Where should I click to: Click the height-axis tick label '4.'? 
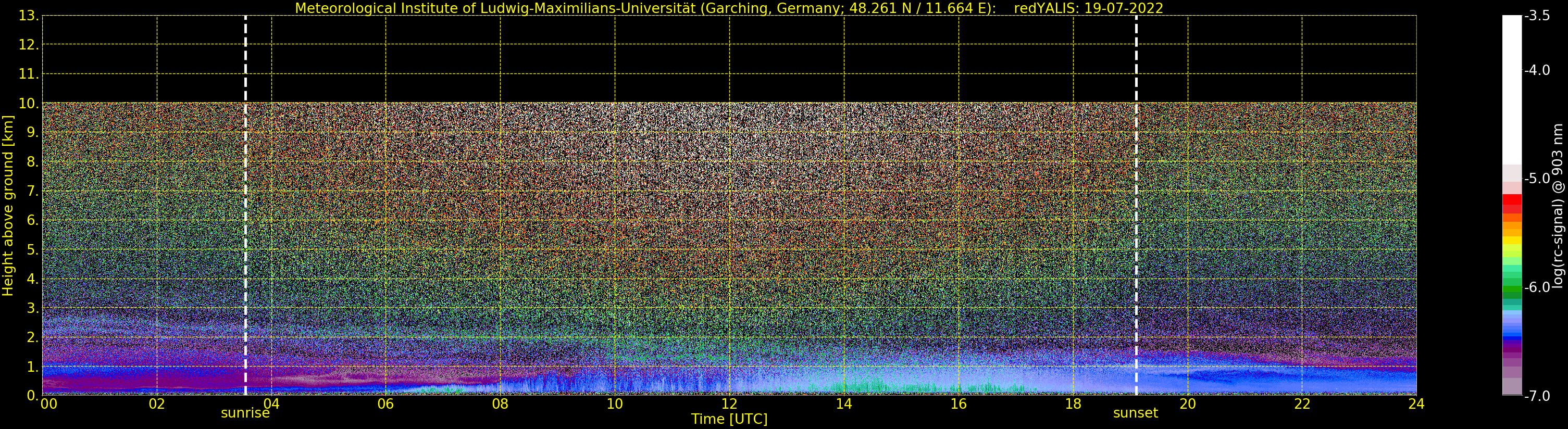(32, 279)
